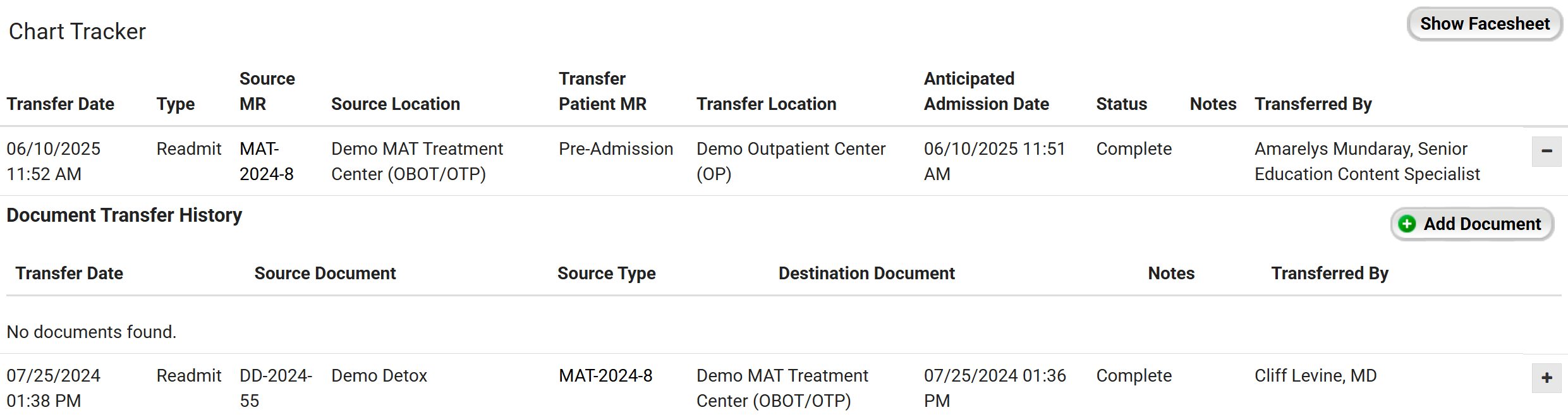The width and height of the screenshot is (1568, 417).
Task: Click the Show Facesheet button
Action: pyautogui.click(x=1484, y=24)
